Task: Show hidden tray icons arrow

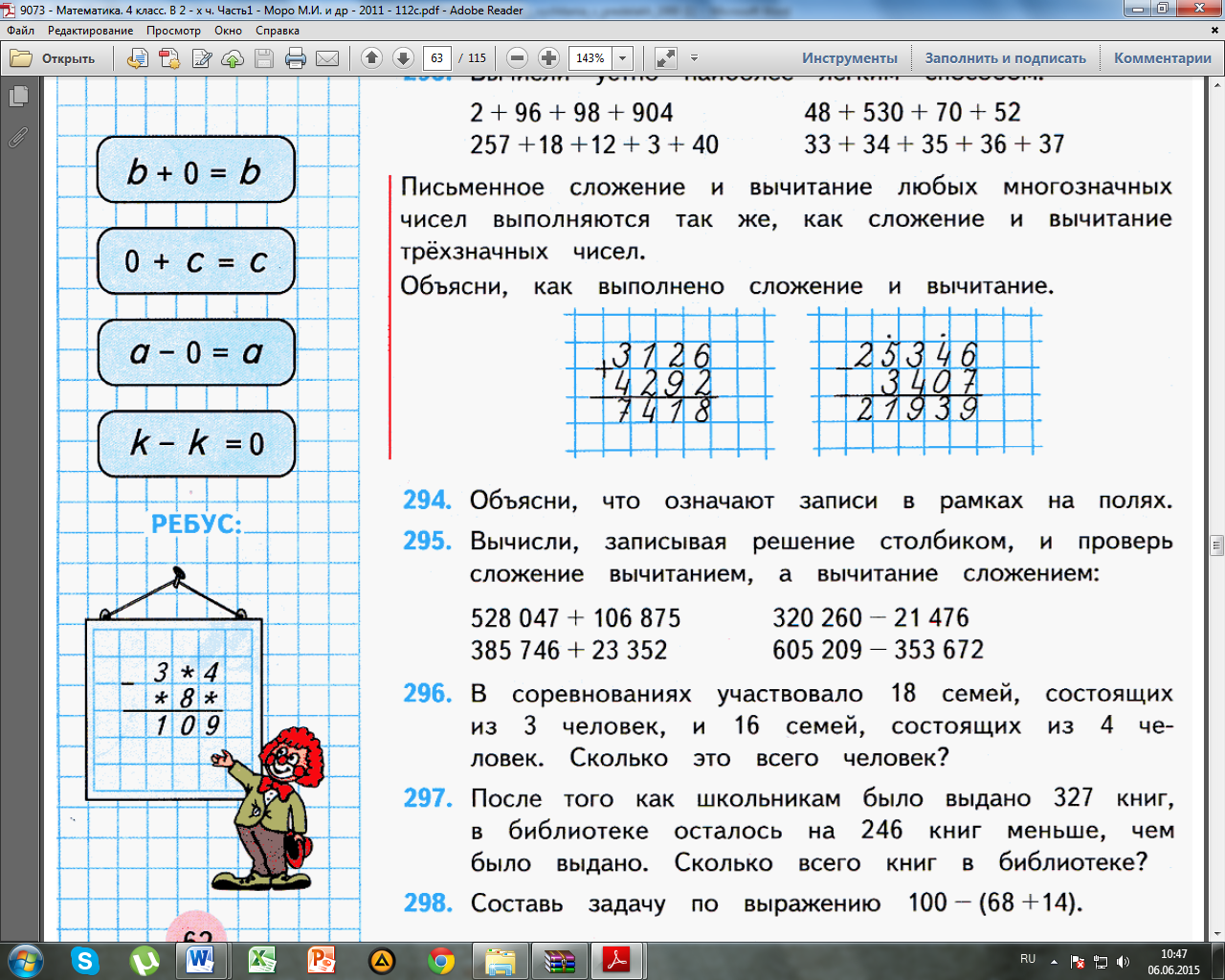Action: click(1055, 962)
